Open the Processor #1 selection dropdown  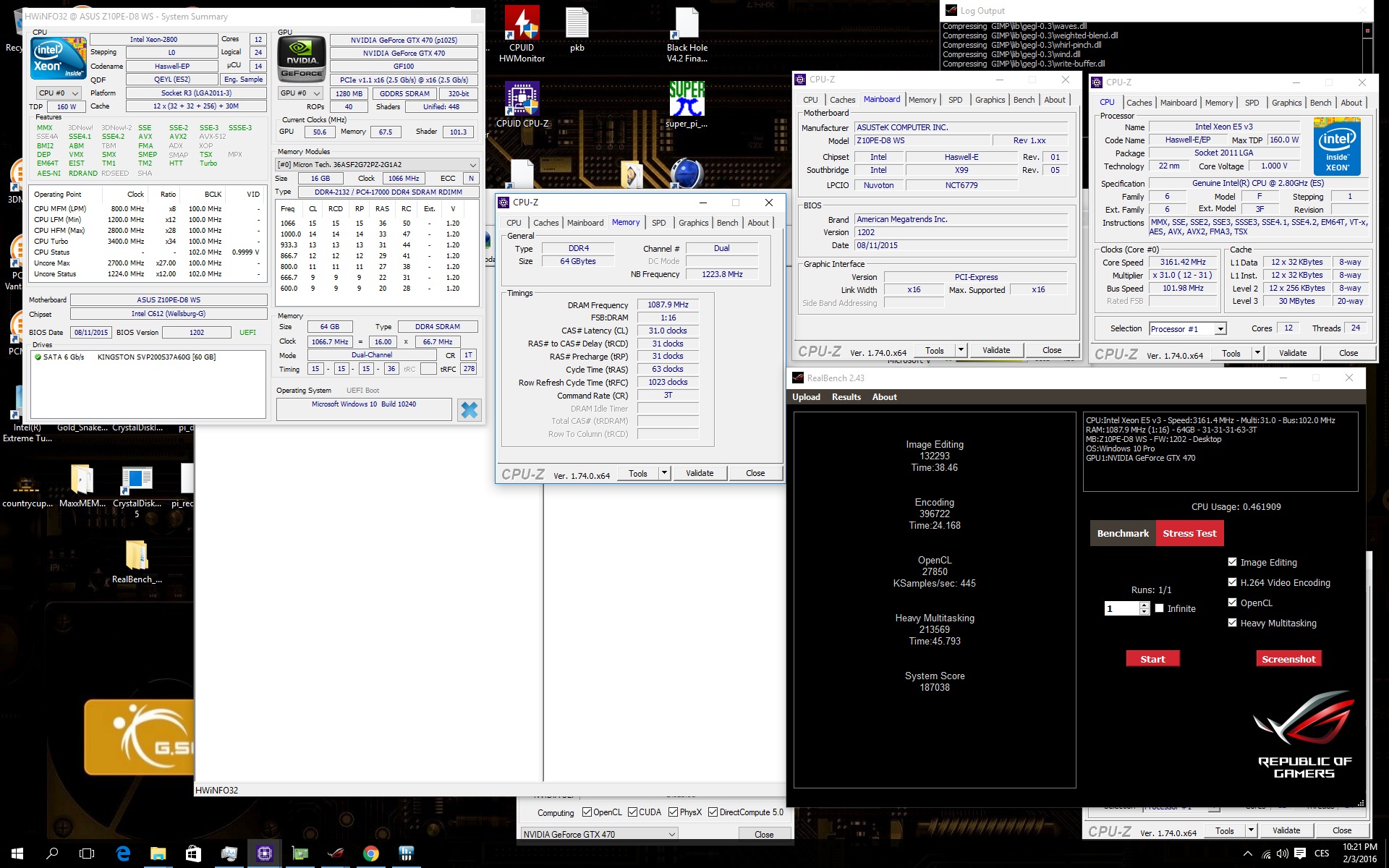click(x=1187, y=328)
